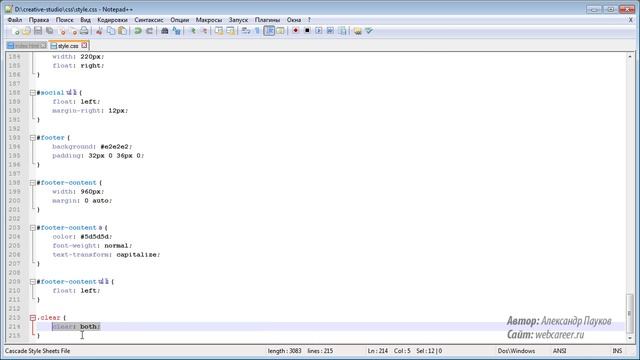Image resolution: width=640 pixels, height=360 pixels.
Task: Cut selection using the scissors icon
Action: pyautogui.click(x=99, y=31)
